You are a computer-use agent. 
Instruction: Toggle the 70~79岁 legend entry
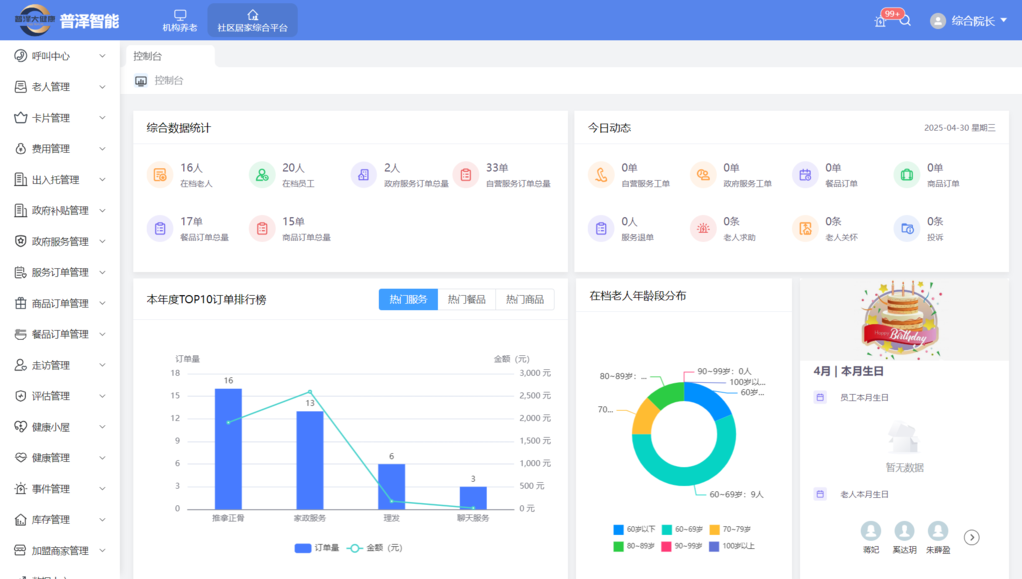click(x=730, y=529)
